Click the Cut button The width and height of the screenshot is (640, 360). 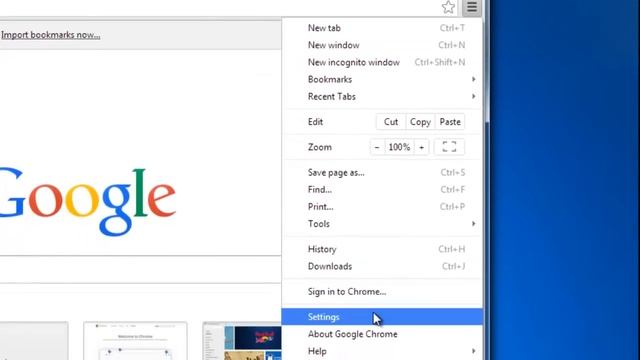click(x=391, y=122)
